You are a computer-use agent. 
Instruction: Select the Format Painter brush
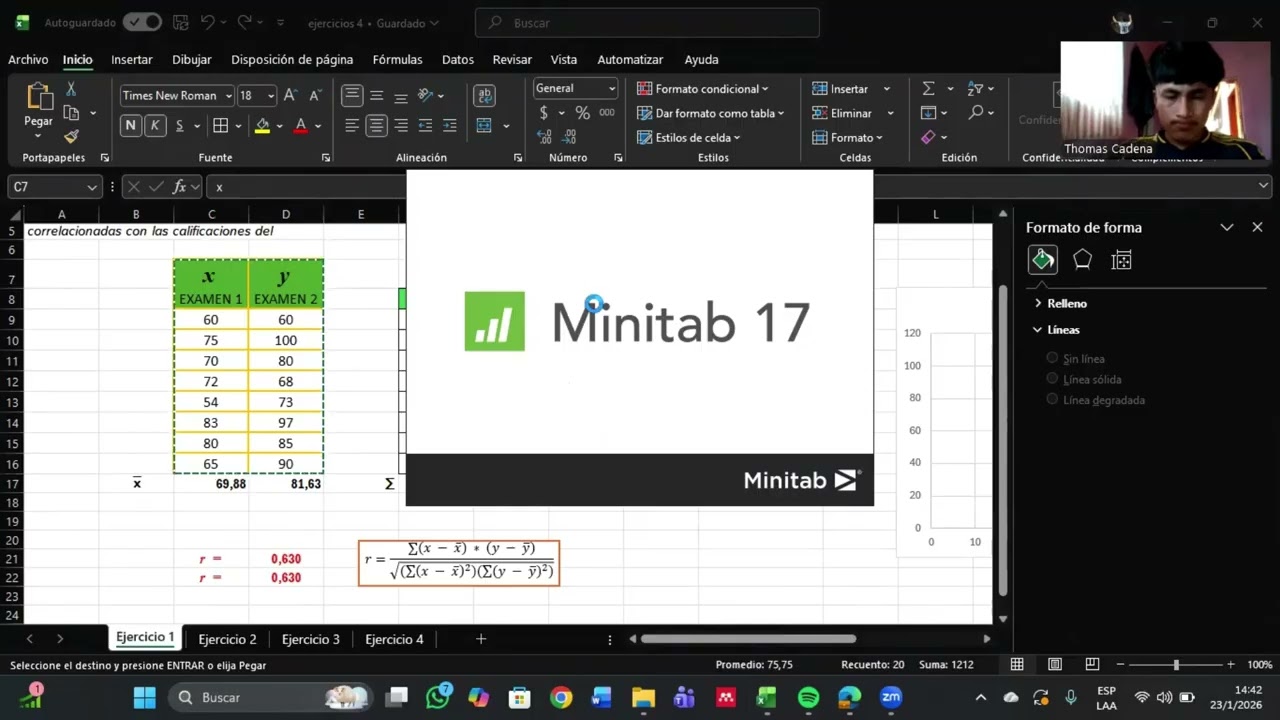click(71, 137)
